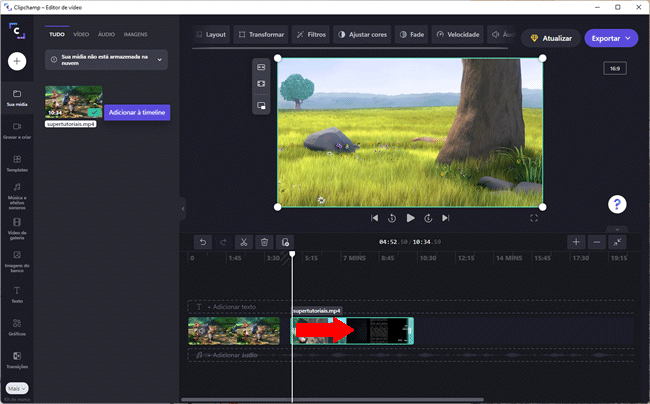Viewport: 650px width, 404px height.
Task: Click the Adicionar à timeline button
Action: (137, 112)
